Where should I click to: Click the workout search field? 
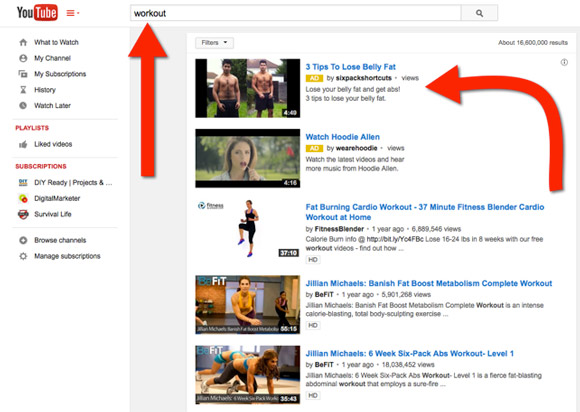pyautogui.click(x=296, y=13)
